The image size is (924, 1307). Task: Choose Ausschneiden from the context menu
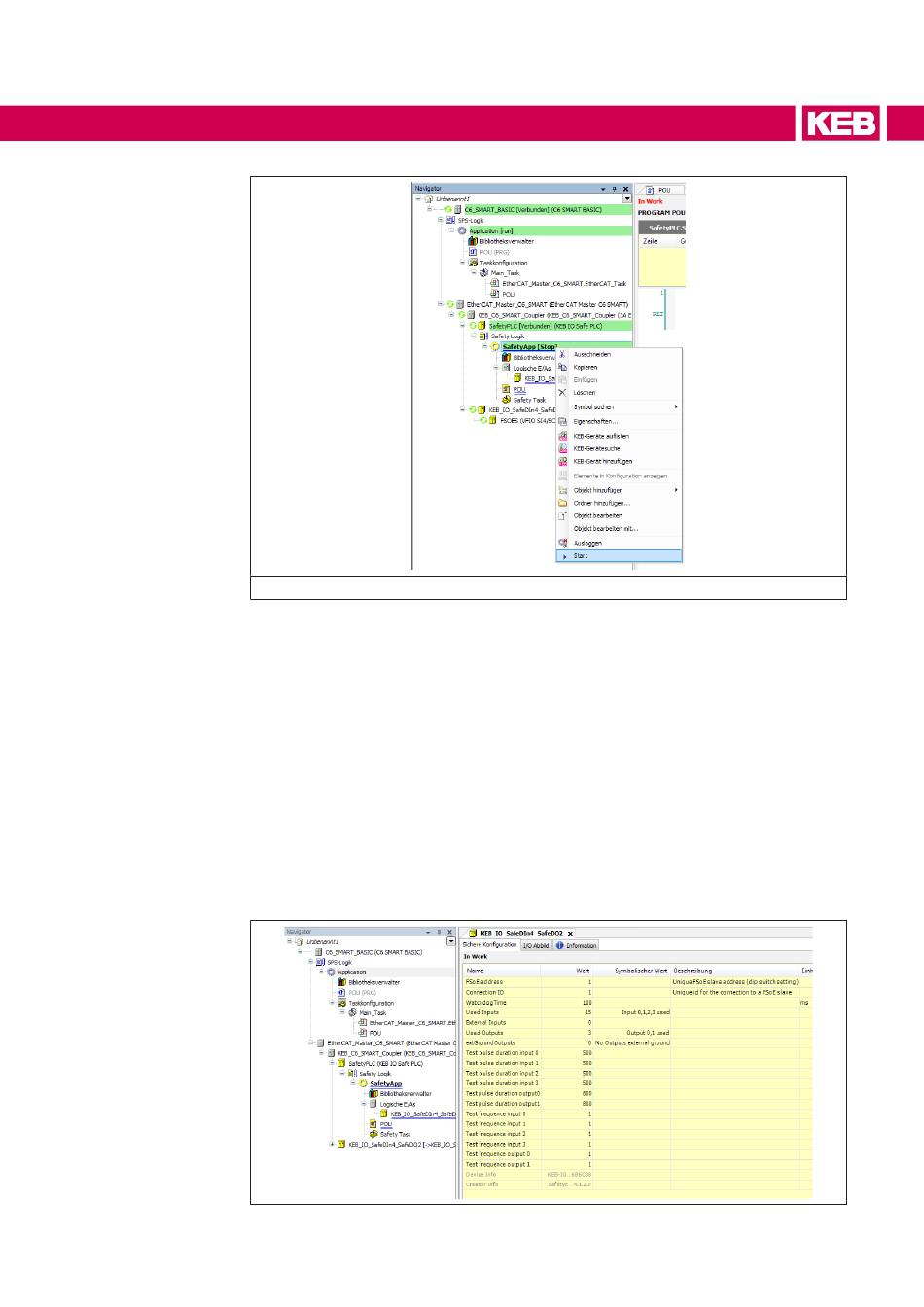click(x=592, y=354)
